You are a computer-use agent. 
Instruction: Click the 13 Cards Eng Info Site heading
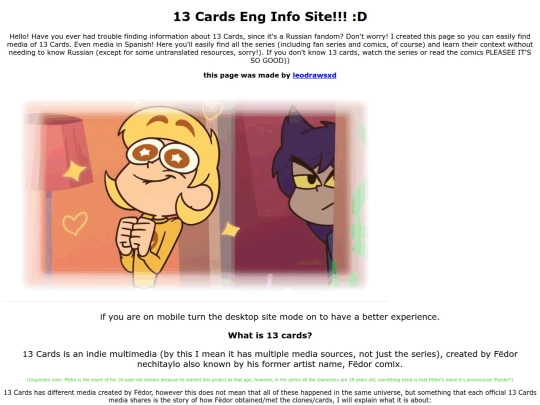270,17
